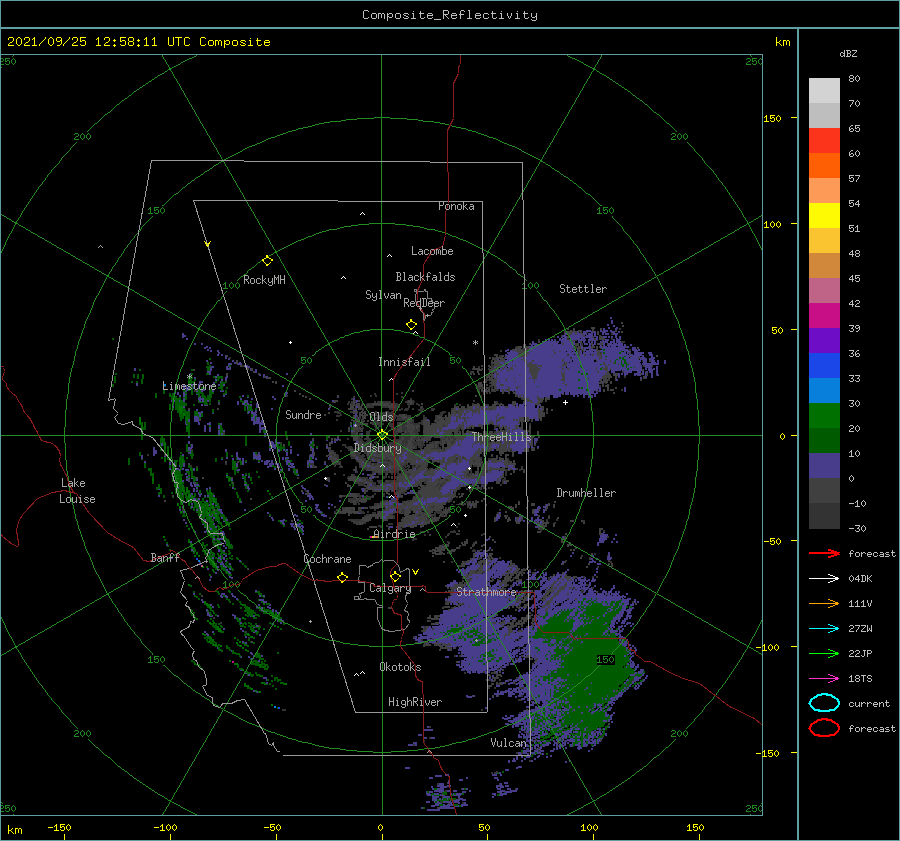Click the Strathmore label
The height and width of the screenshot is (841, 900).
pyautogui.click(x=487, y=592)
